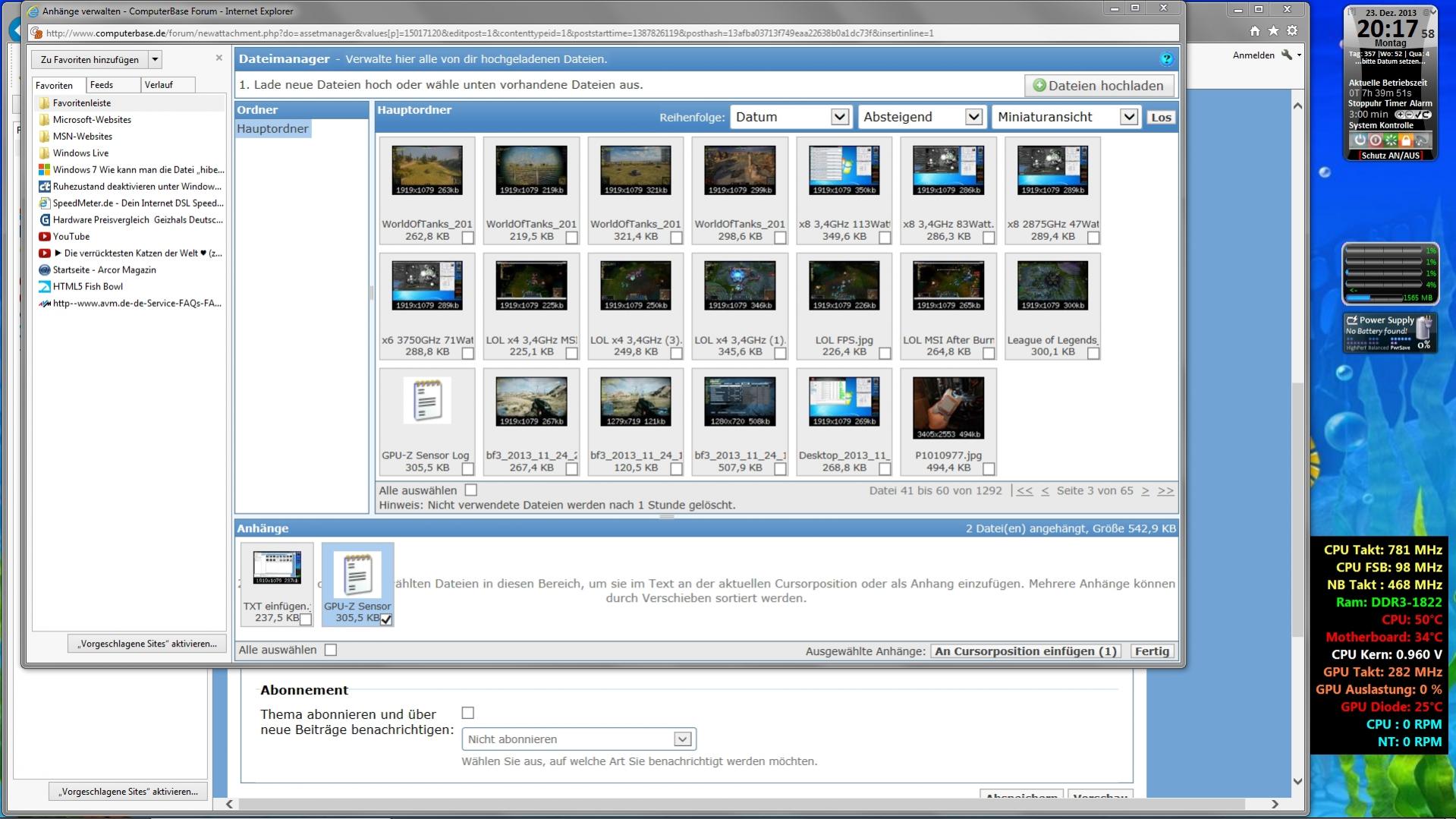Click An Cursorposition einfügen (1)

[1026, 651]
